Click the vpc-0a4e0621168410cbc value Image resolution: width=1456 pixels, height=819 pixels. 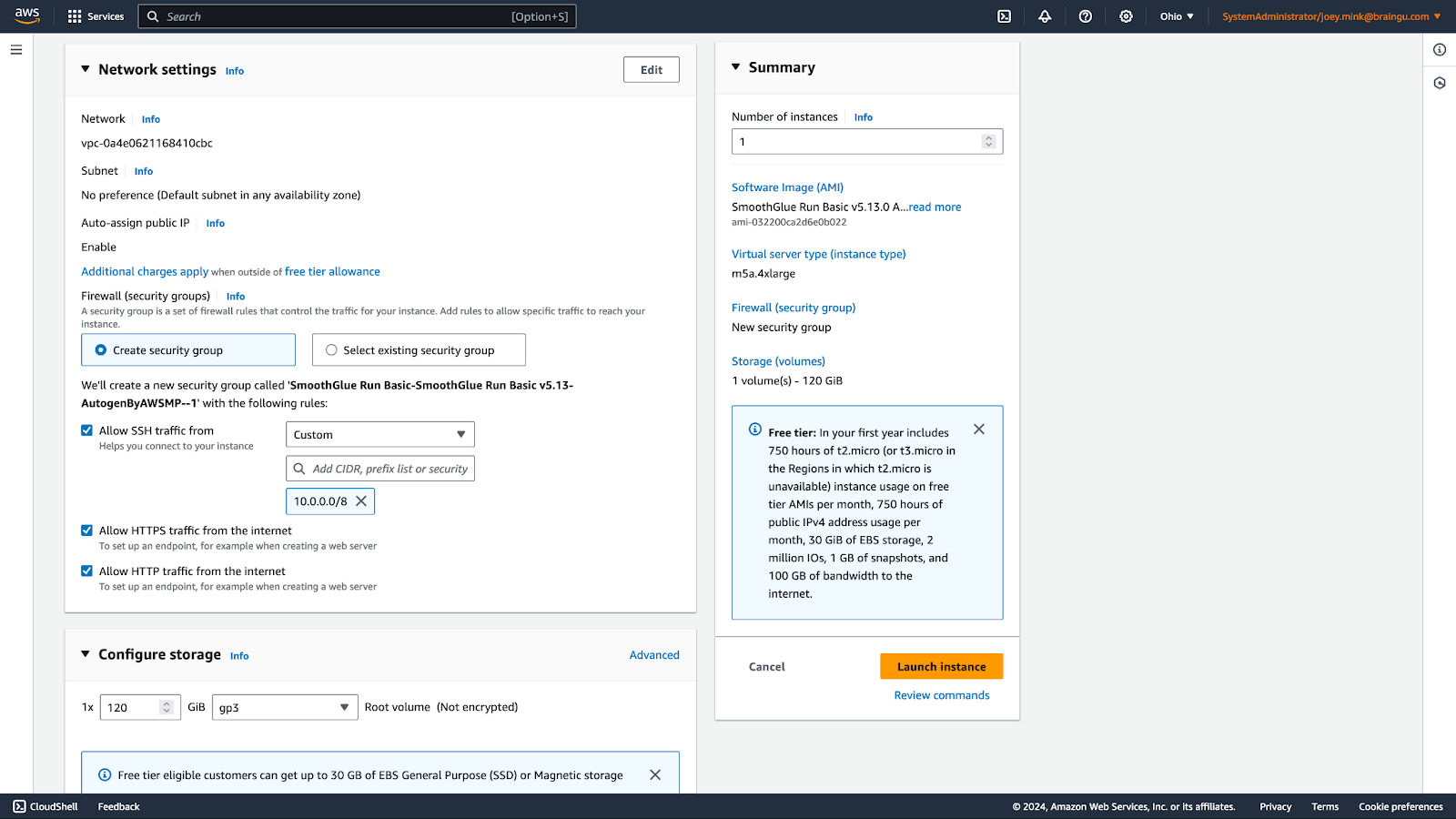coord(147,144)
